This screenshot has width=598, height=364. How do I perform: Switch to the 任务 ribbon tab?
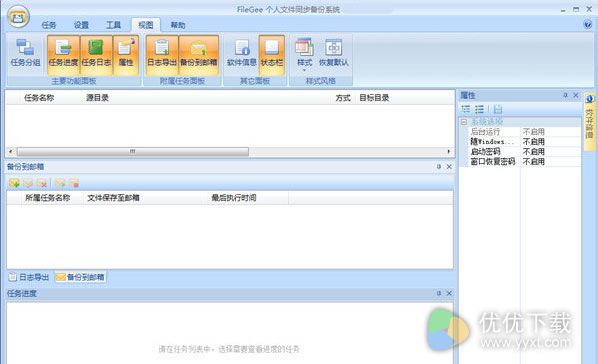[x=49, y=25]
